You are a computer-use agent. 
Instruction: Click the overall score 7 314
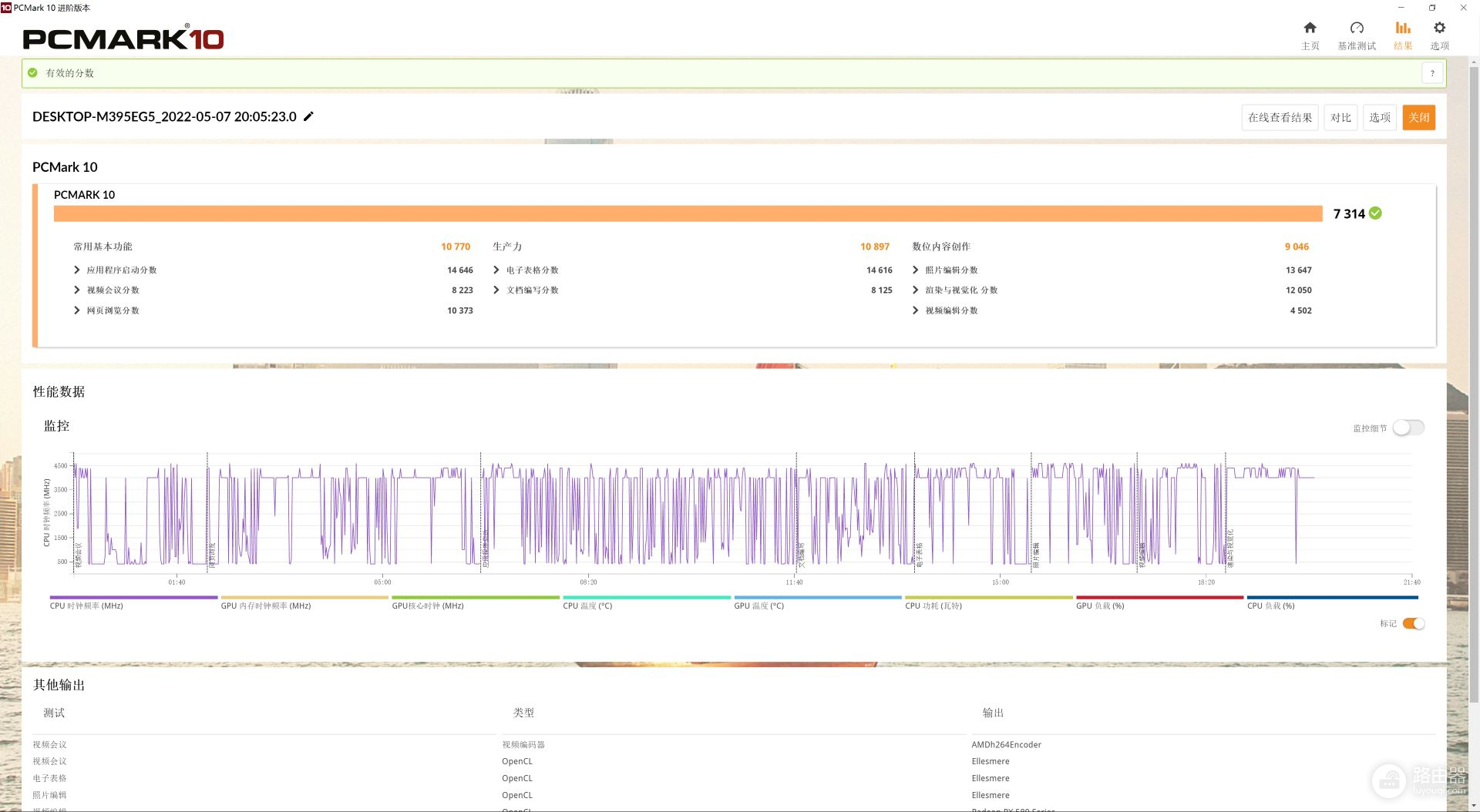(x=1349, y=213)
